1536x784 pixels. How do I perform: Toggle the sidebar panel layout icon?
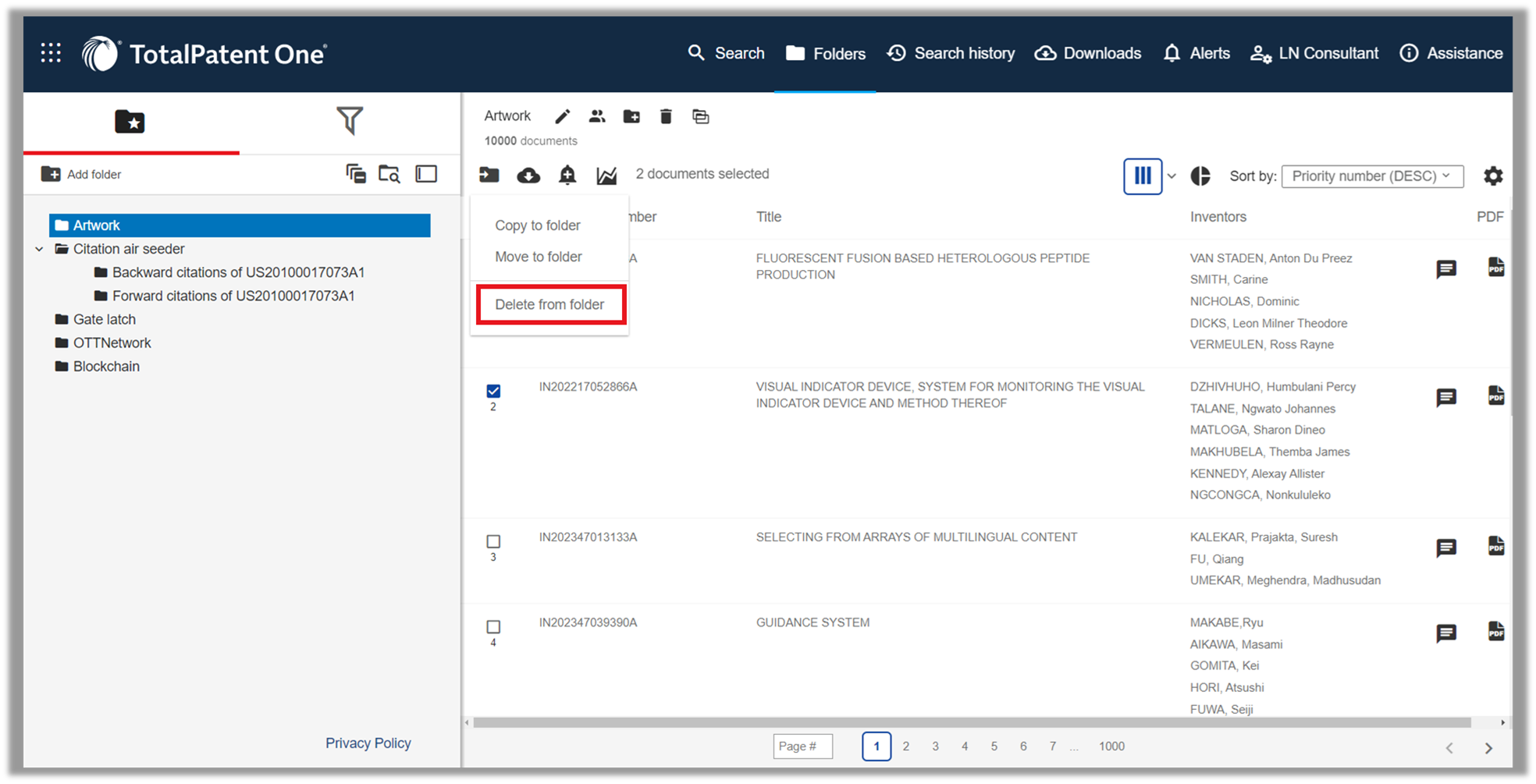click(x=426, y=174)
